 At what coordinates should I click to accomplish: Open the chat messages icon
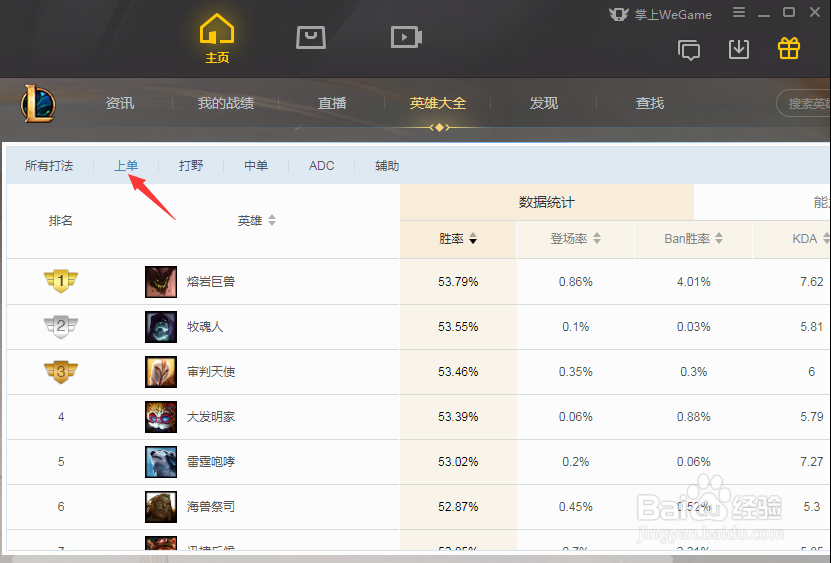coord(689,50)
